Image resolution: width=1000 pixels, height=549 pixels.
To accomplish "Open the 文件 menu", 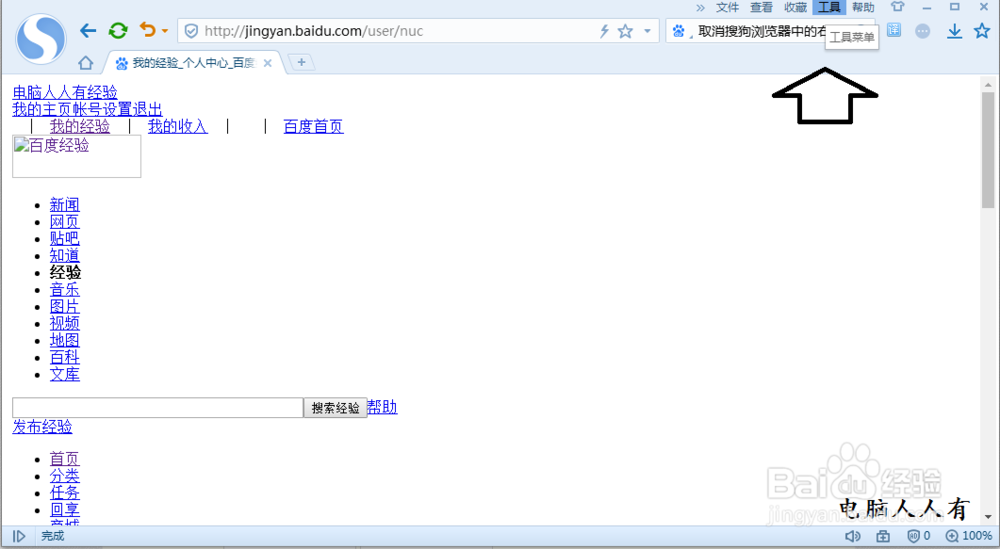I will [x=727, y=7].
